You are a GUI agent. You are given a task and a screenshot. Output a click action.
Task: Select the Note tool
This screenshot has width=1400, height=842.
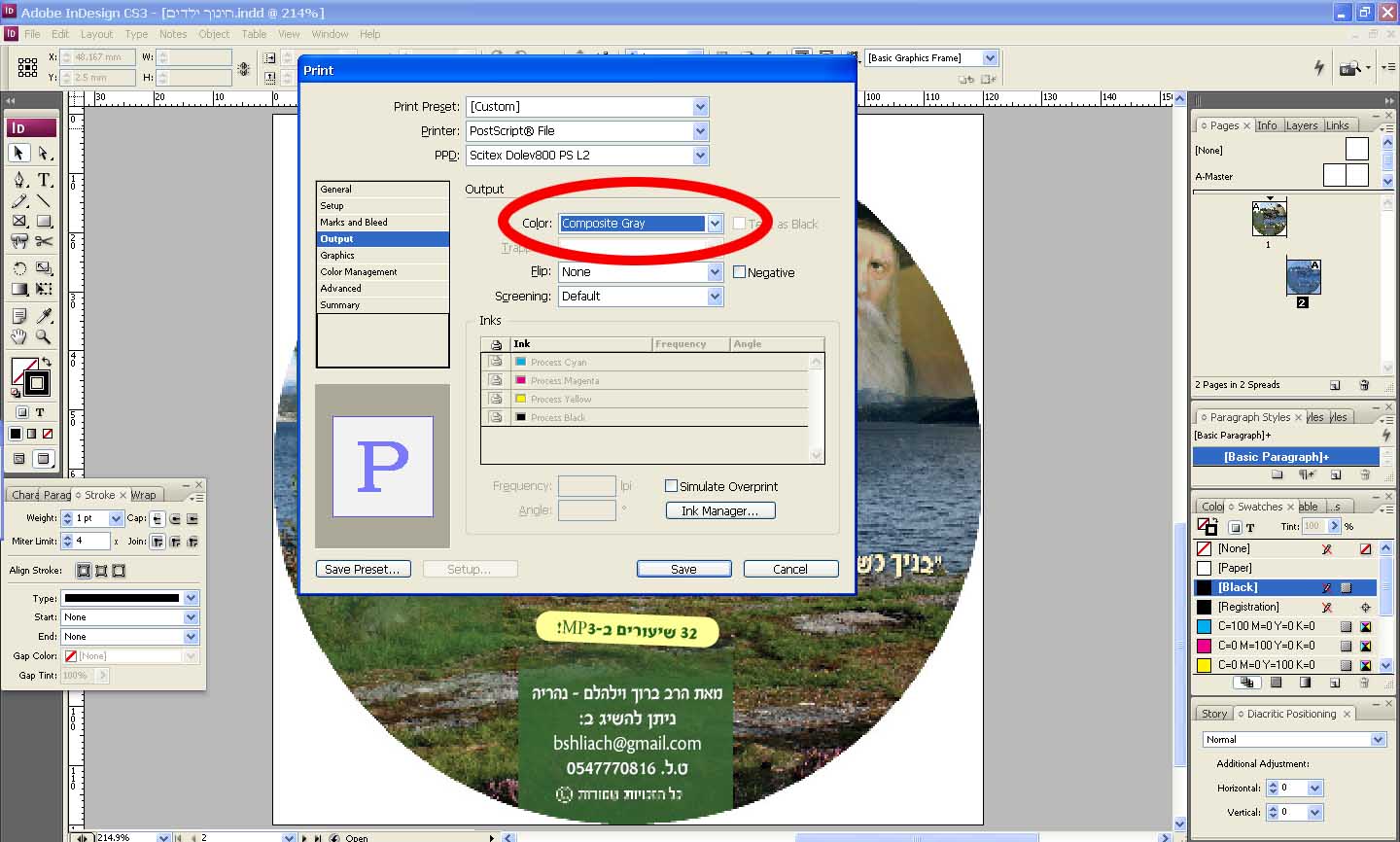pyautogui.click(x=18, y=316)
